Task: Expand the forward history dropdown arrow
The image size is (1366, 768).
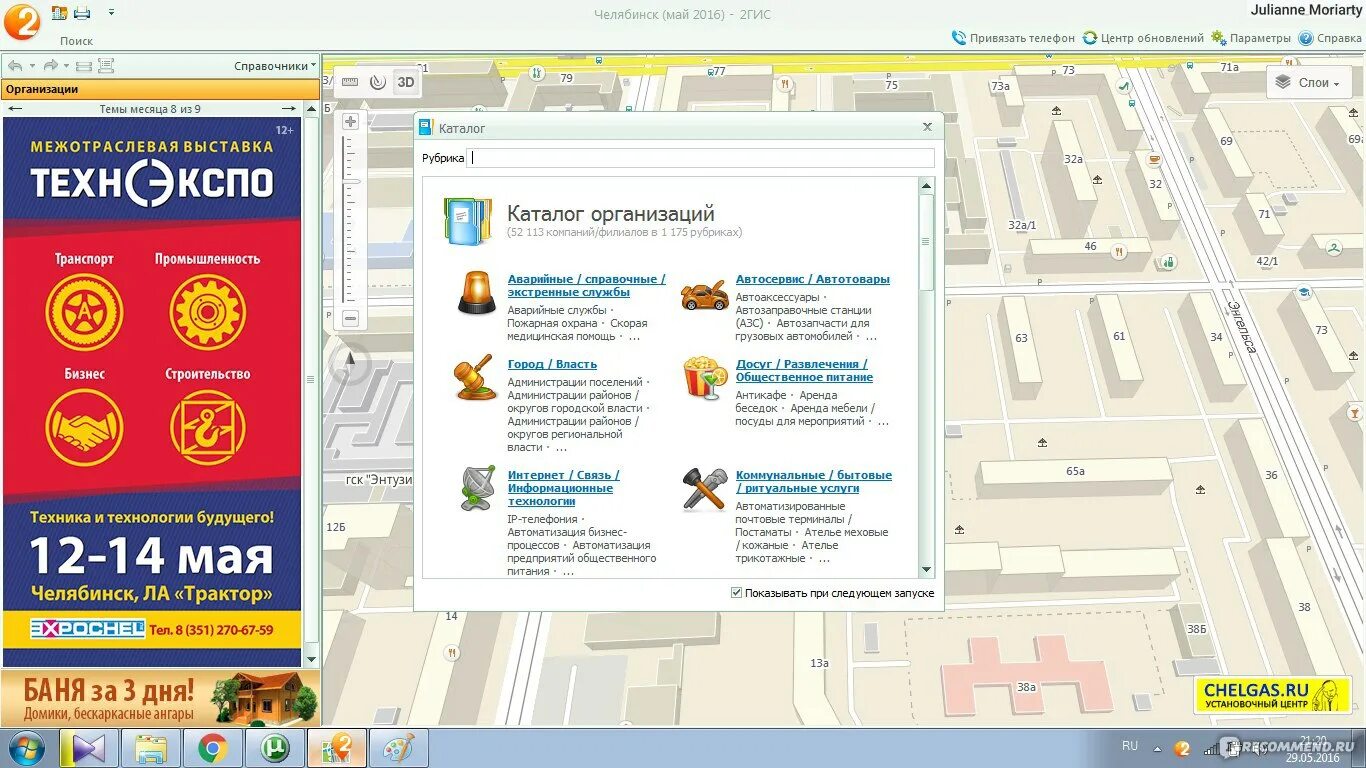Action: [x=67, y=66]
